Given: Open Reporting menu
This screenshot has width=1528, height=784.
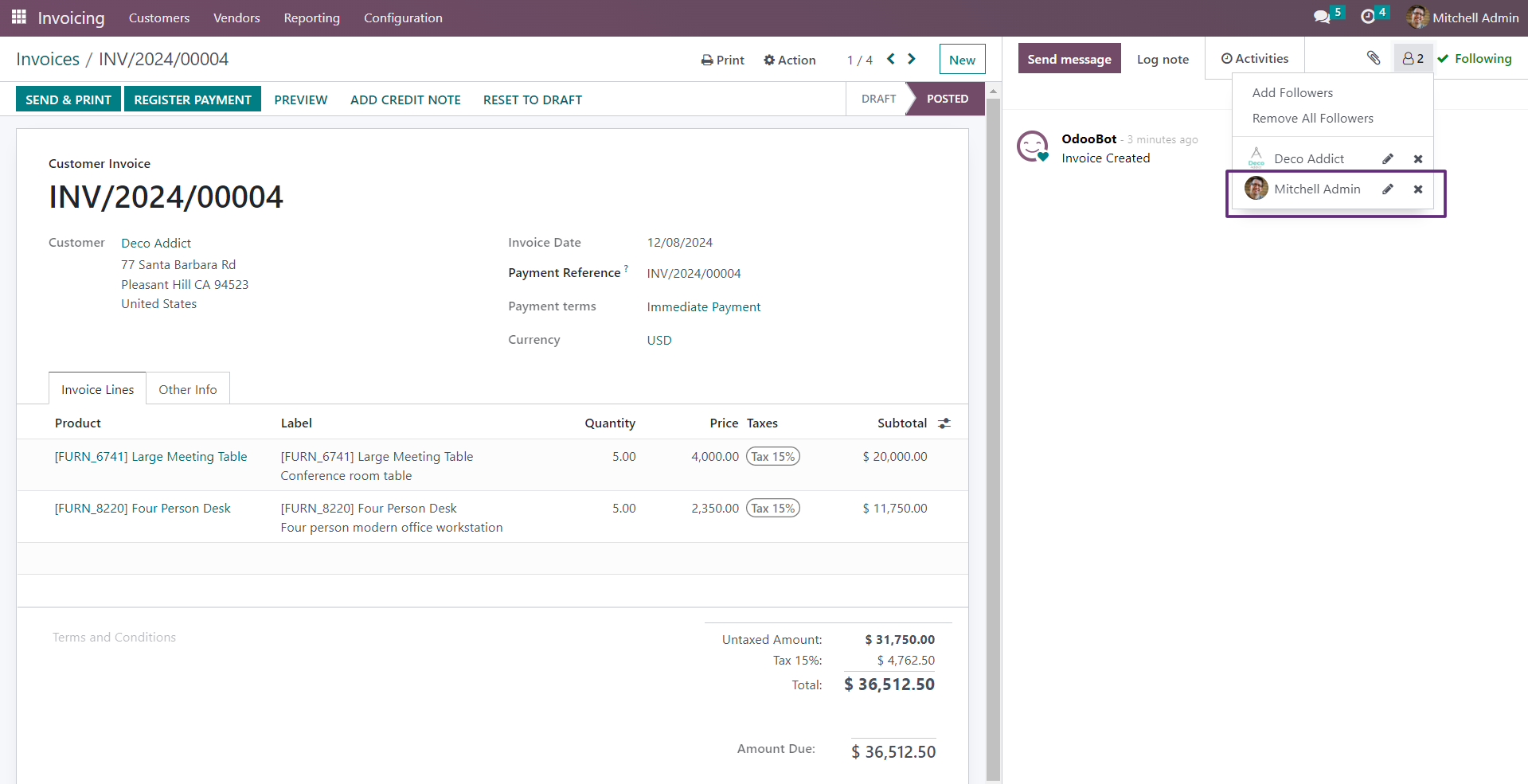Looking at the screenshot, I should click(x=311, y=18).
